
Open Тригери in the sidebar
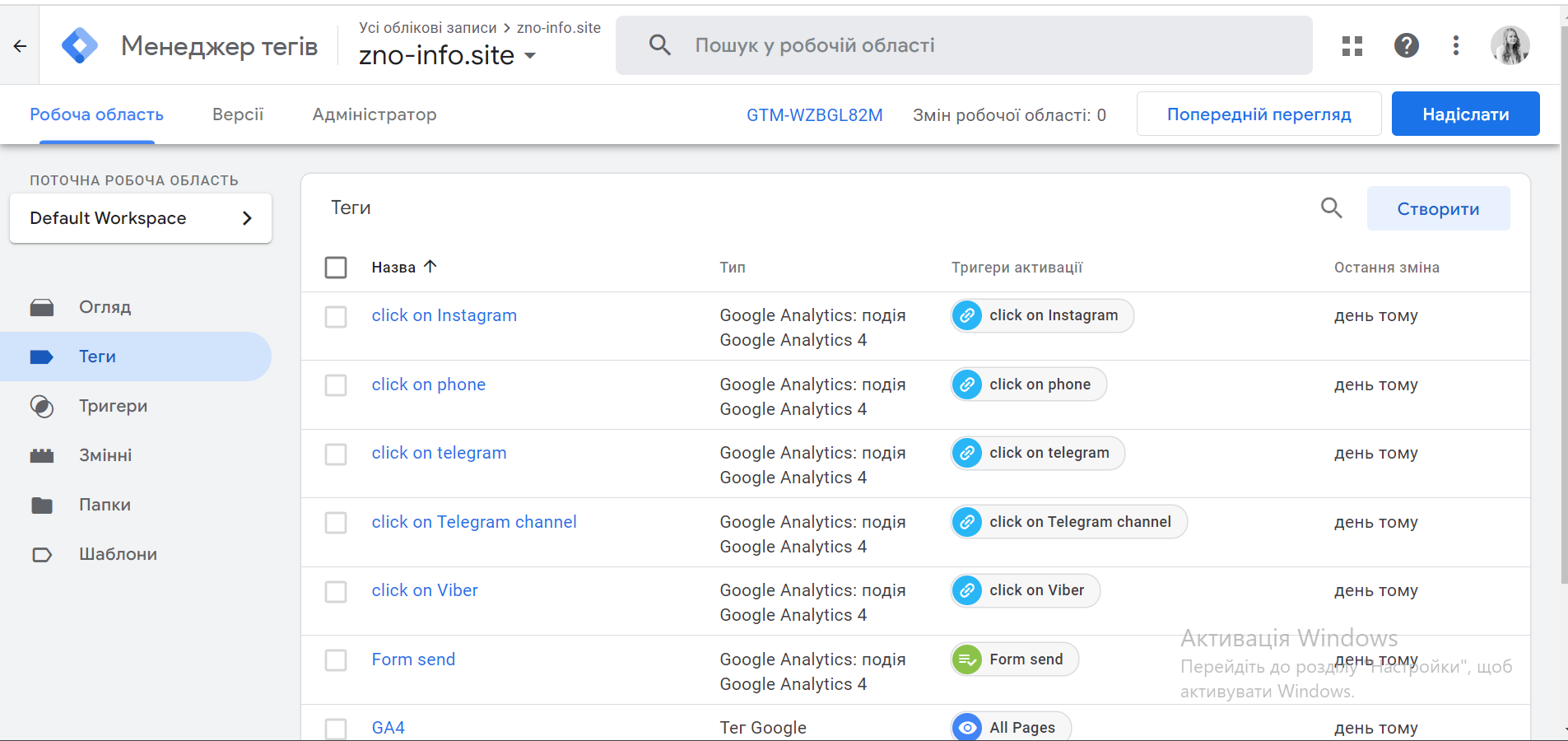[x=136, y=406]
